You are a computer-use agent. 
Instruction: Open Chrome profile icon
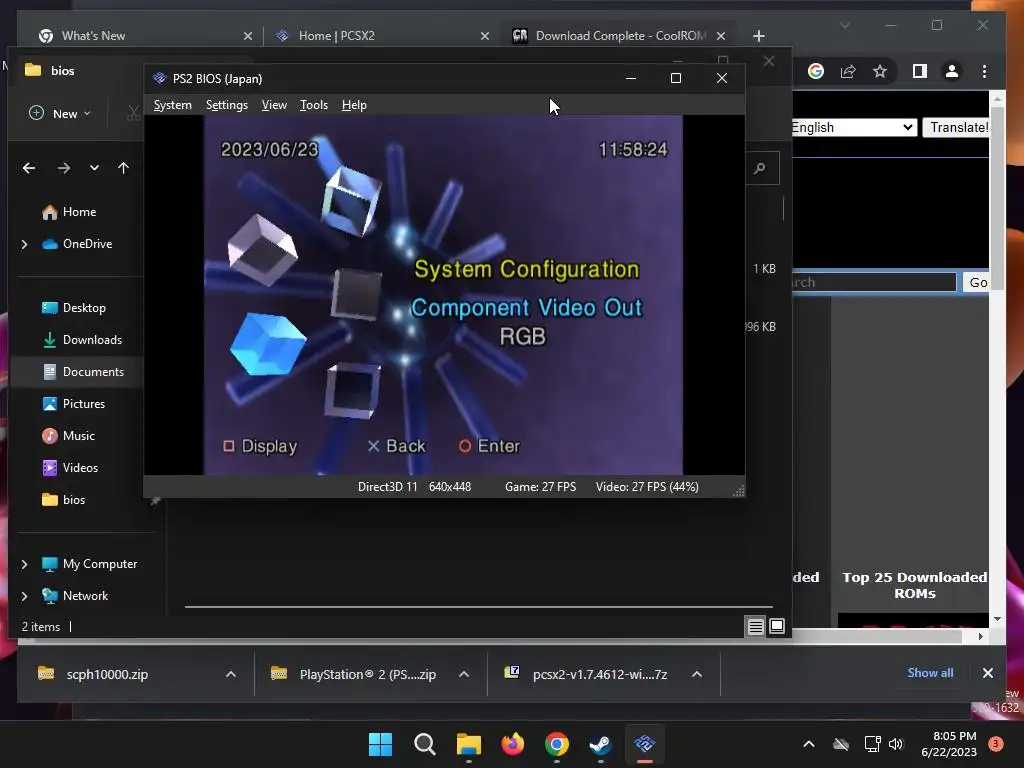pos(952,71)
